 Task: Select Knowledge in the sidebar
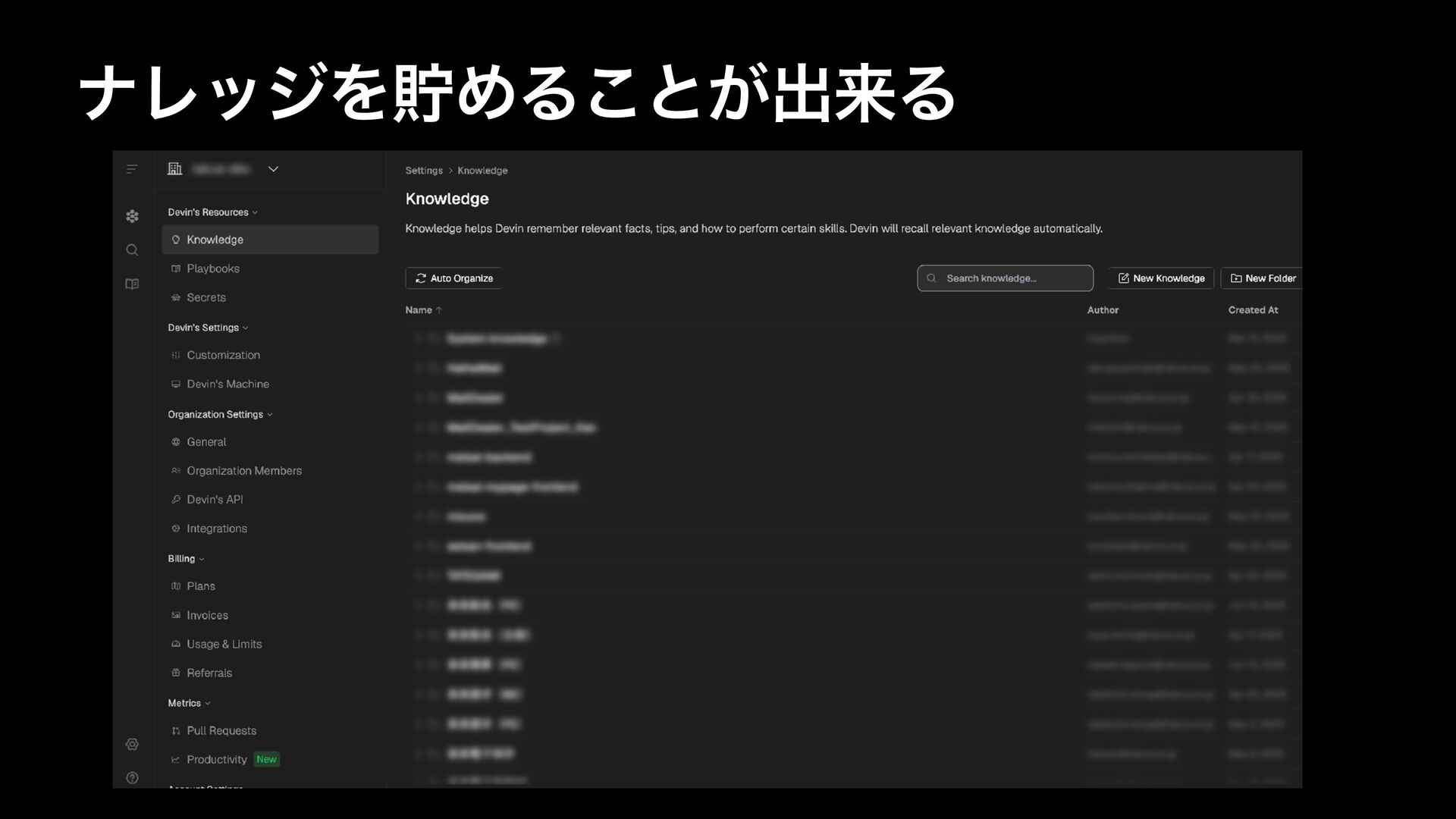click(x=270, y=240)
